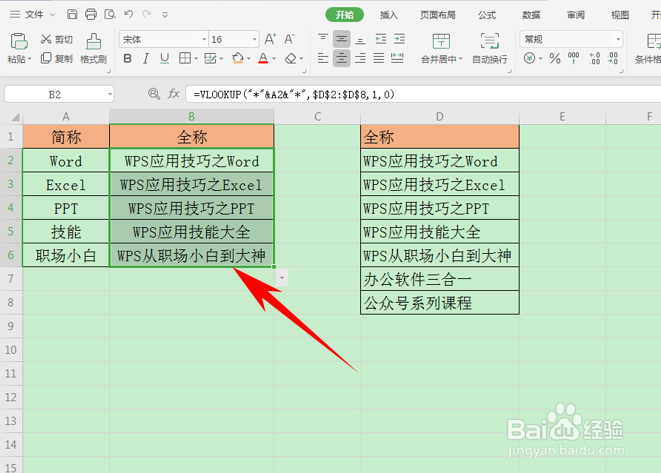661x473 pixels.
Task: Expand the Fill Color dropdown arrow
Action: tap(249, 59)
